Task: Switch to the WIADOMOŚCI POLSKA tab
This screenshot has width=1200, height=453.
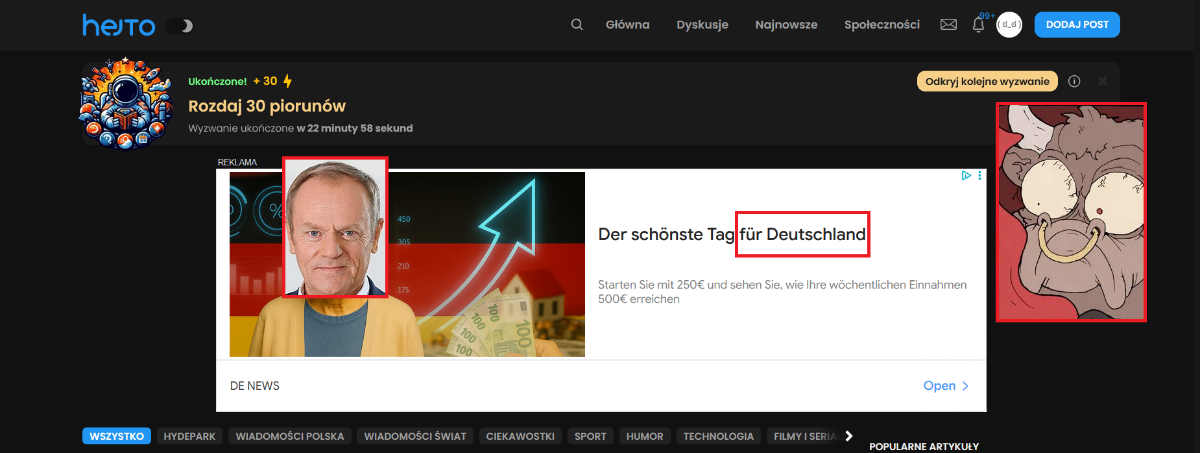Action: coord(289,436)
